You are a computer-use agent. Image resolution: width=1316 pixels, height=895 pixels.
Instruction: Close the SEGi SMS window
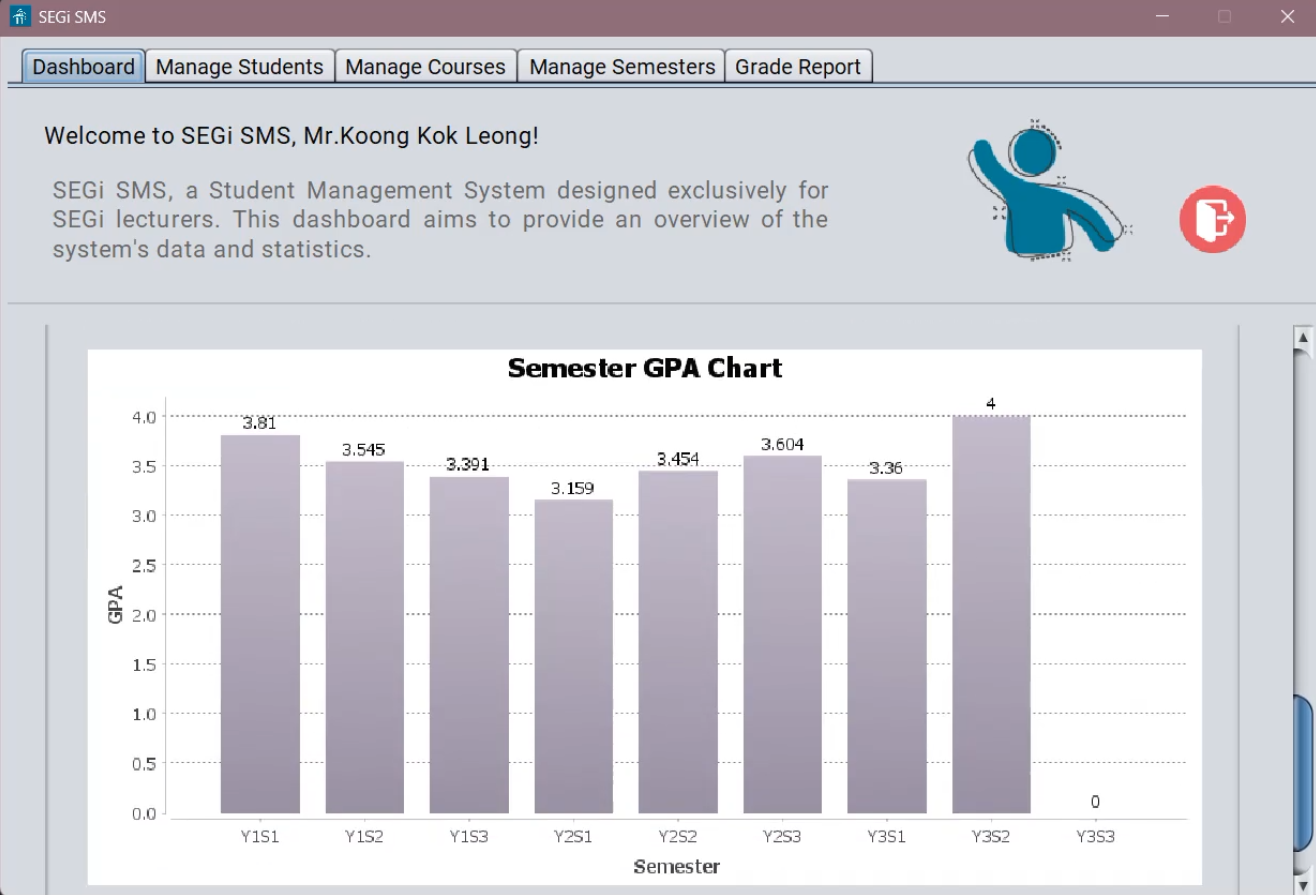[1287, 17]
